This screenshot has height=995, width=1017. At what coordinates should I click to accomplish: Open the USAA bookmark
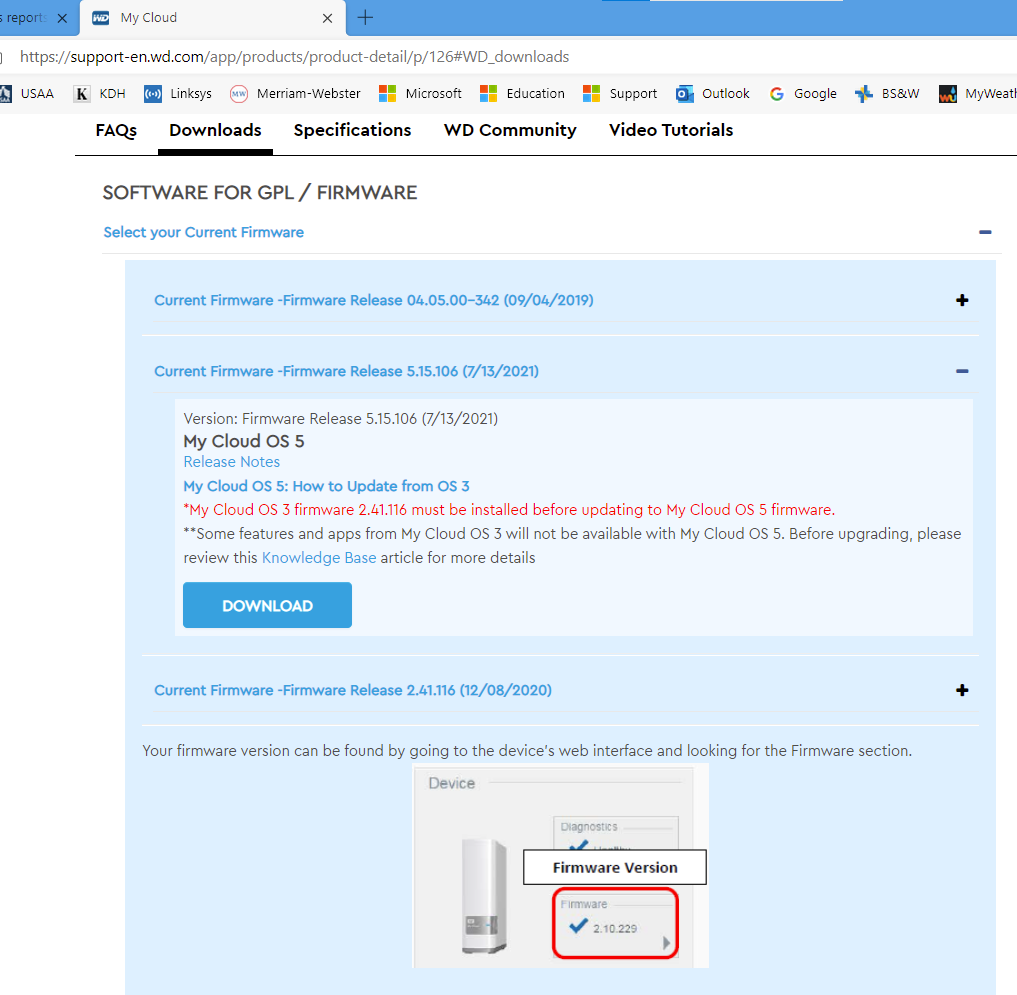click(x=27, y=93)
